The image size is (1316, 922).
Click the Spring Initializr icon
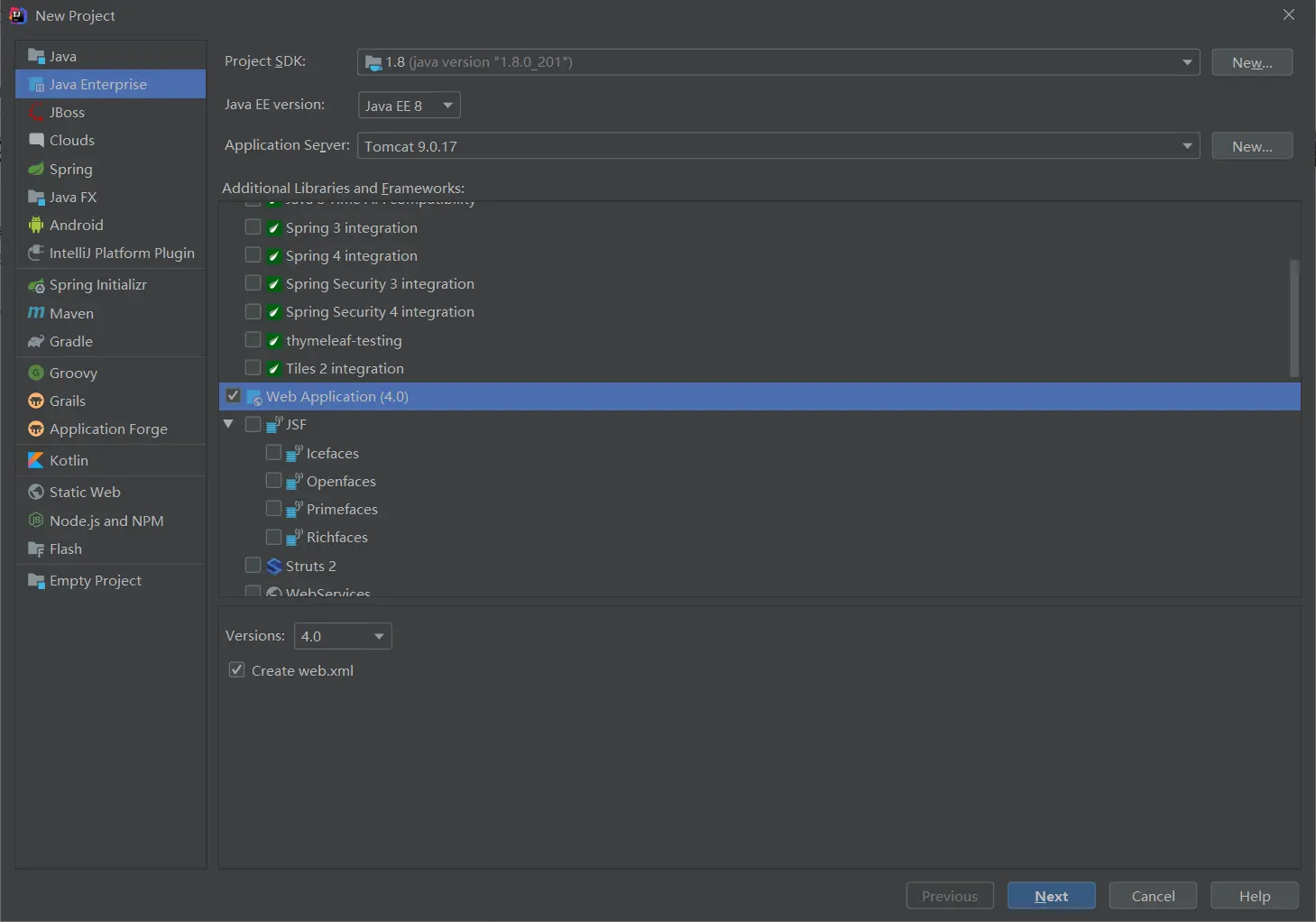point(36,285)
